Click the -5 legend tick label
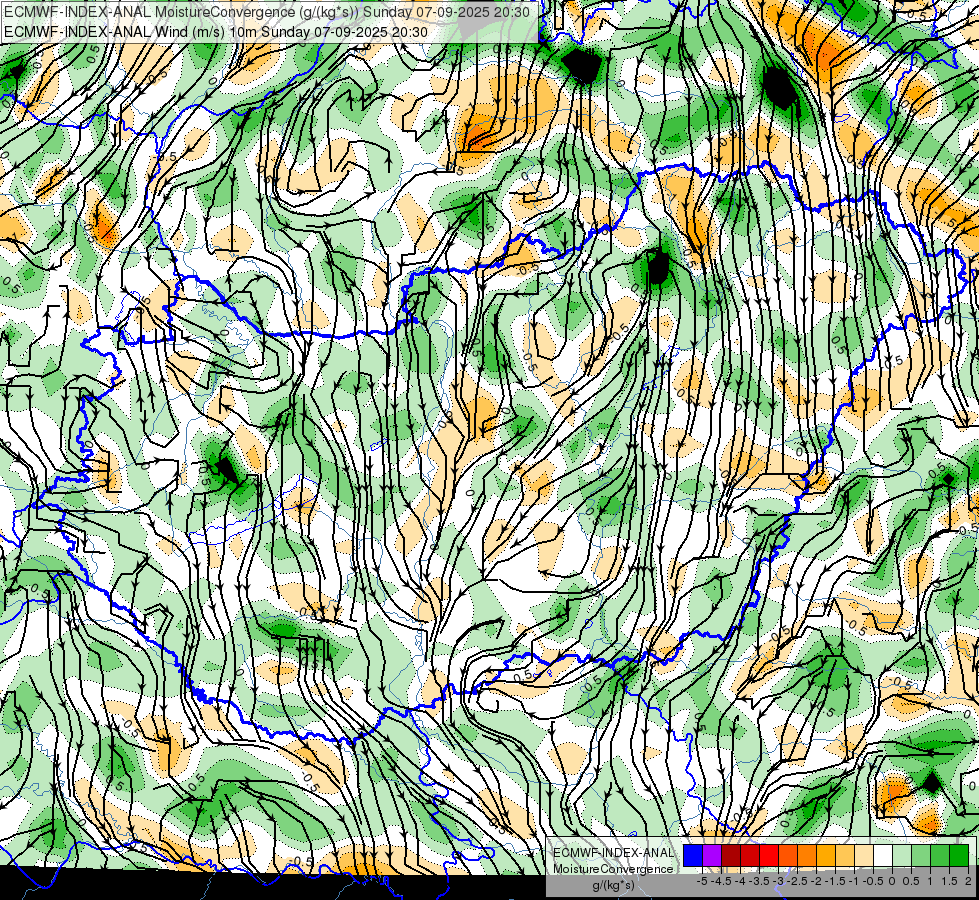The width and height of the screenshot is (979, 900). tap(702, 881)
